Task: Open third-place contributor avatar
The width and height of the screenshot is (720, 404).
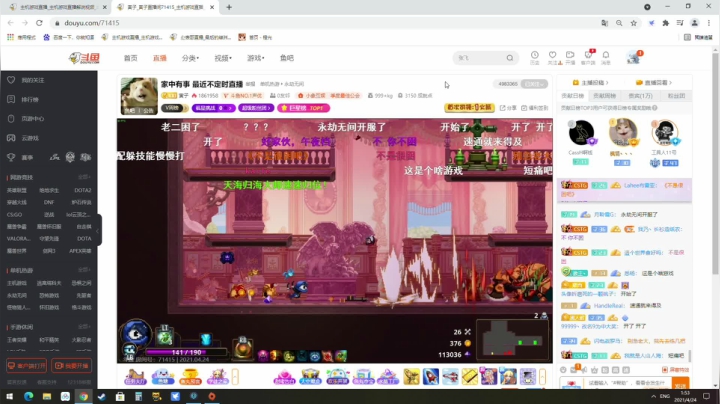Action: [x=664, y=133]
